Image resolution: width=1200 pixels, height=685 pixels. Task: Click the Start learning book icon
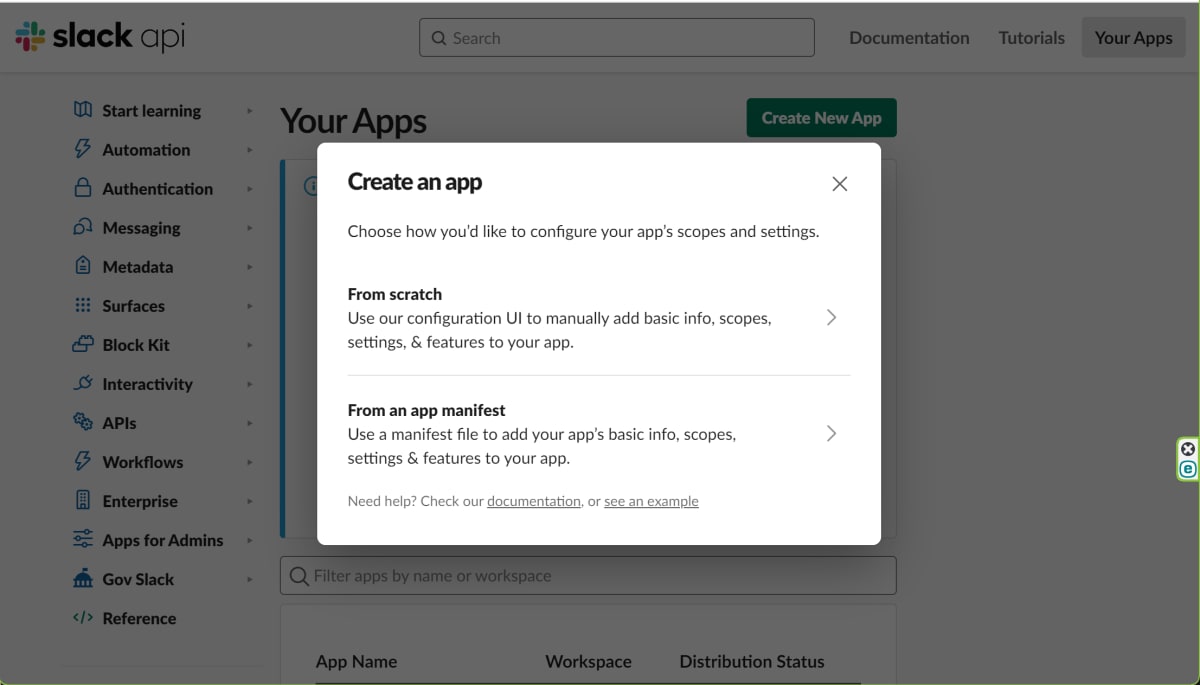point(83,110)
